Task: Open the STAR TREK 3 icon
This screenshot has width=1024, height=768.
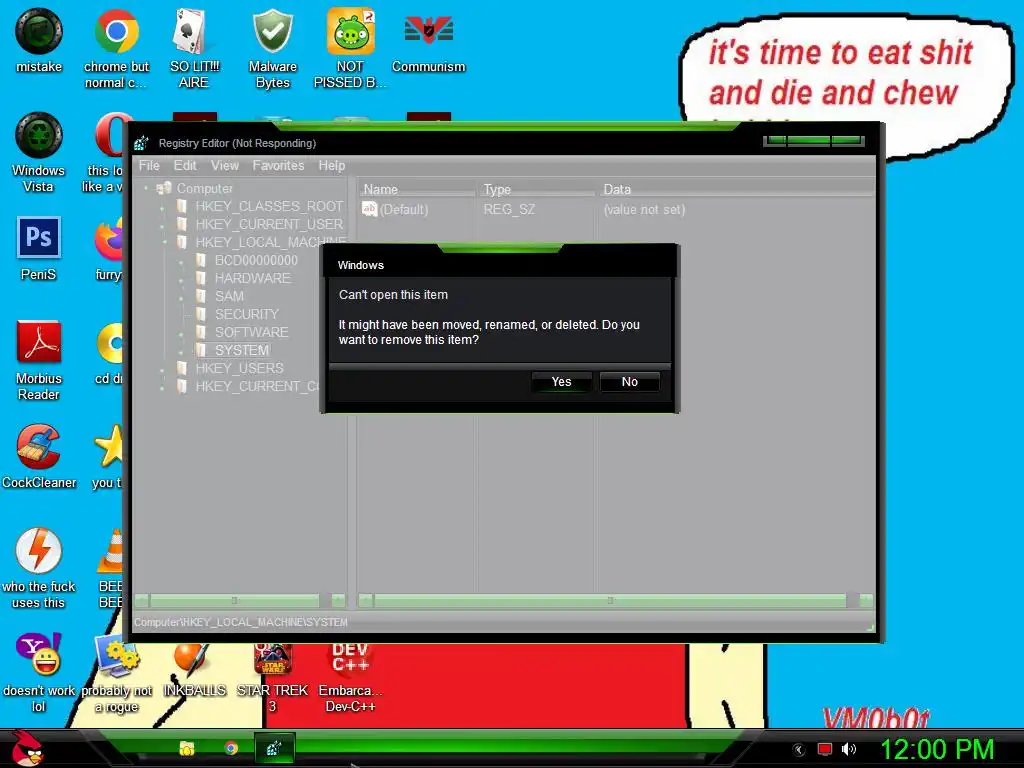Action: (x=272, y=677)
